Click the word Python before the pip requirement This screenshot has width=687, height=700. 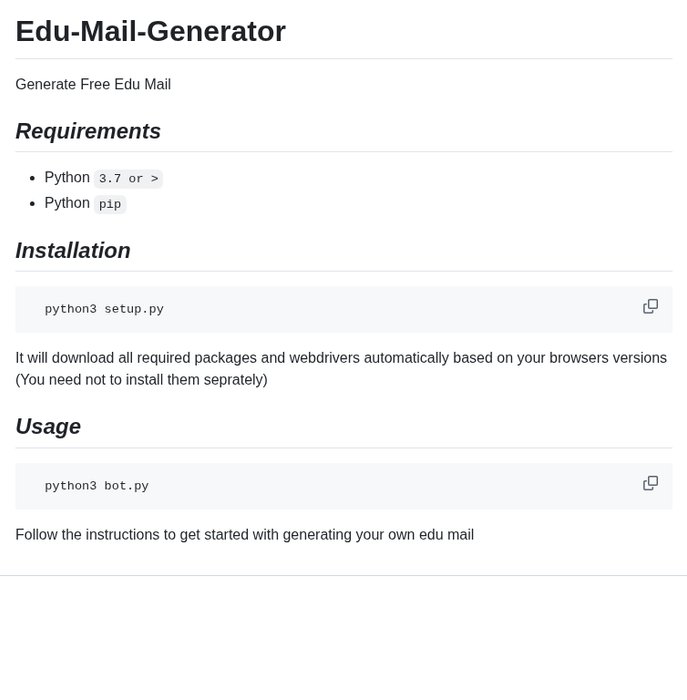pos(67,203)
